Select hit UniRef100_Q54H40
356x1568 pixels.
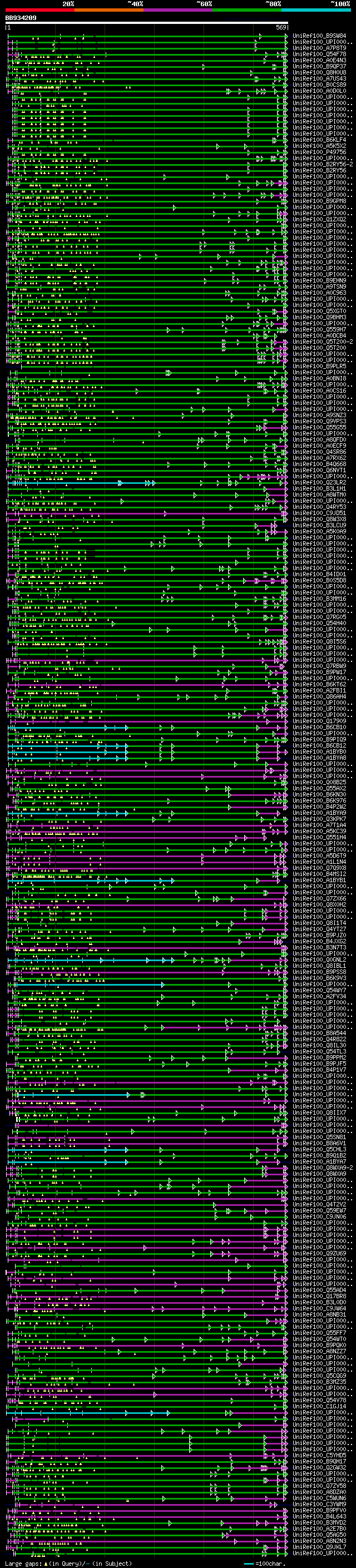(x=319, y=624)
